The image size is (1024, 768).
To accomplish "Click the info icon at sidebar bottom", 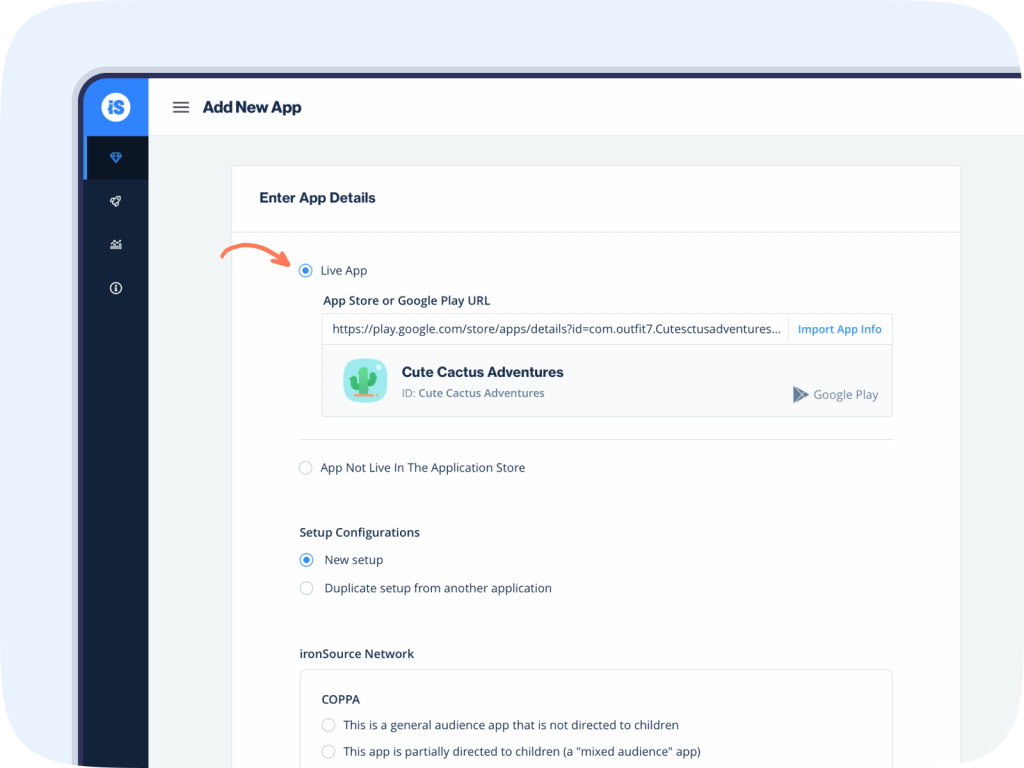I will (x=115, y=287).
